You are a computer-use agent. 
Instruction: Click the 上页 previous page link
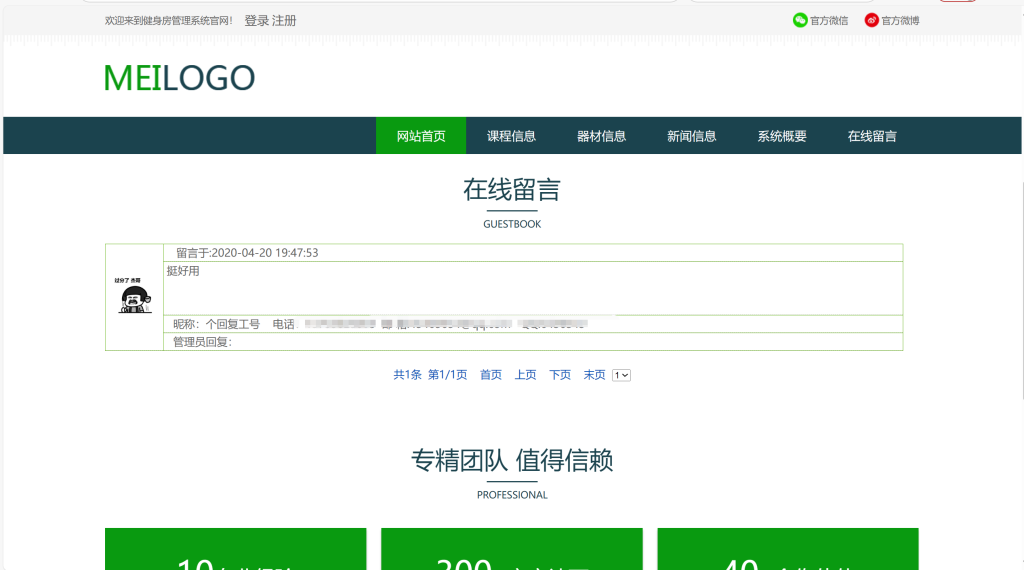[525, 375]
